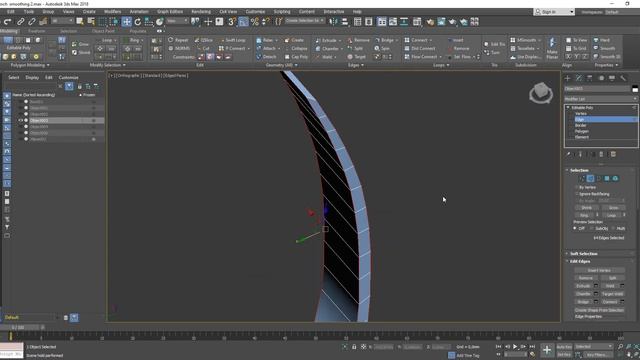Click the Insert Vertex button
This screenshot has width=640, height=360.
click(599, 270)
